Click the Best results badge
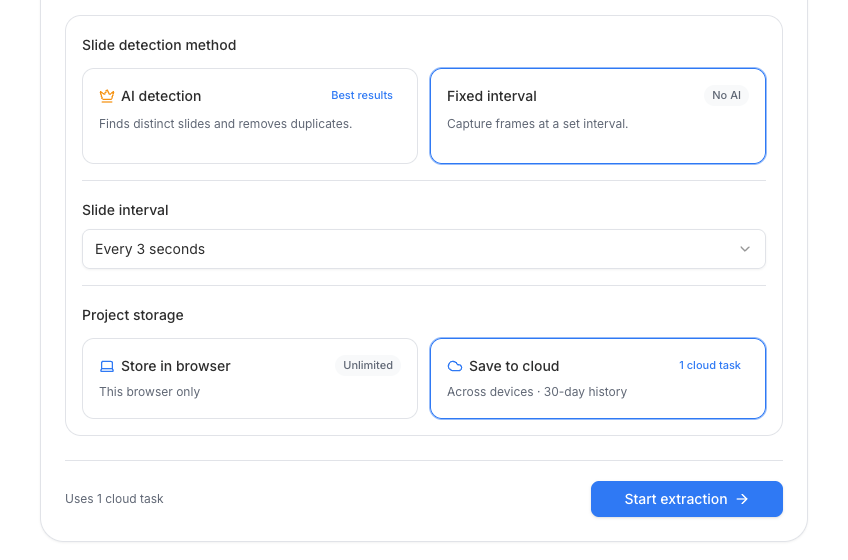 pyautogui.click(x=362, y=95)
